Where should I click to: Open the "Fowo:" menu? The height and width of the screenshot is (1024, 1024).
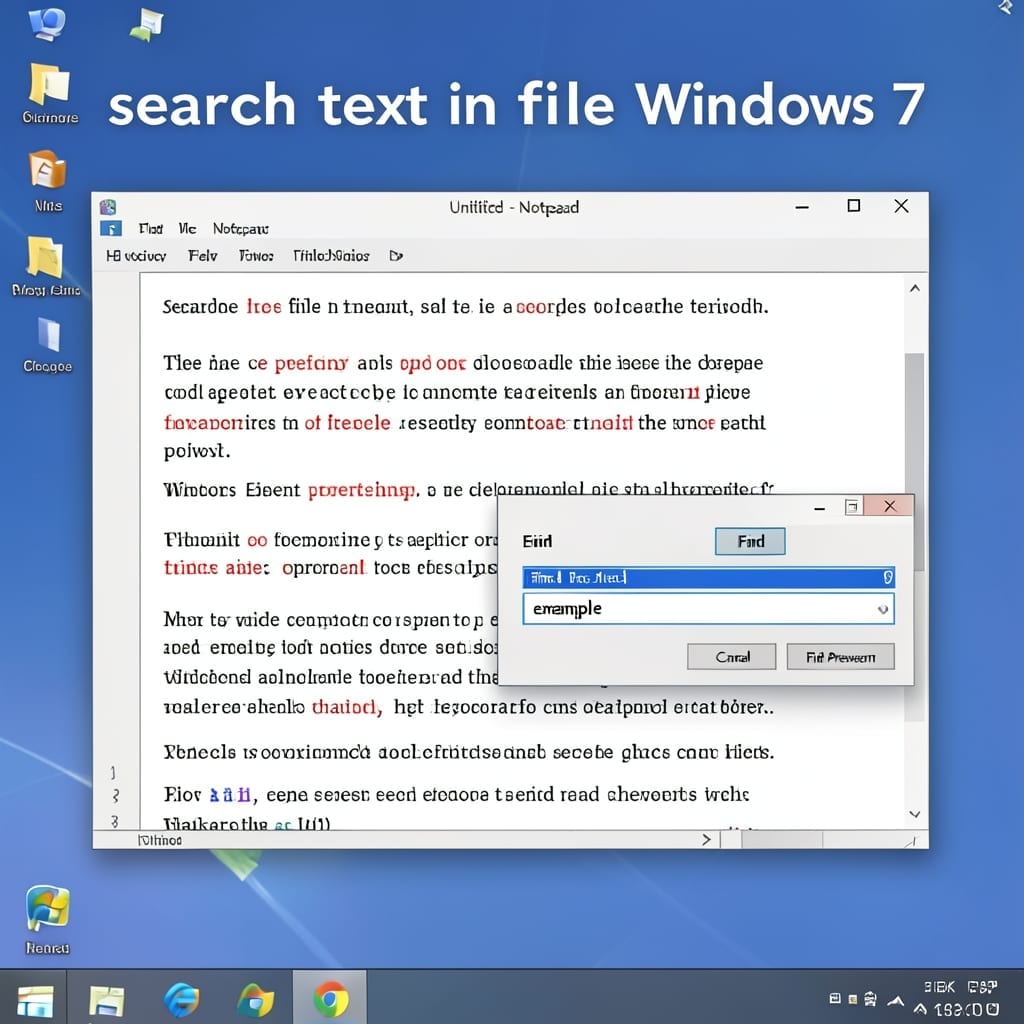coord(256,256)
